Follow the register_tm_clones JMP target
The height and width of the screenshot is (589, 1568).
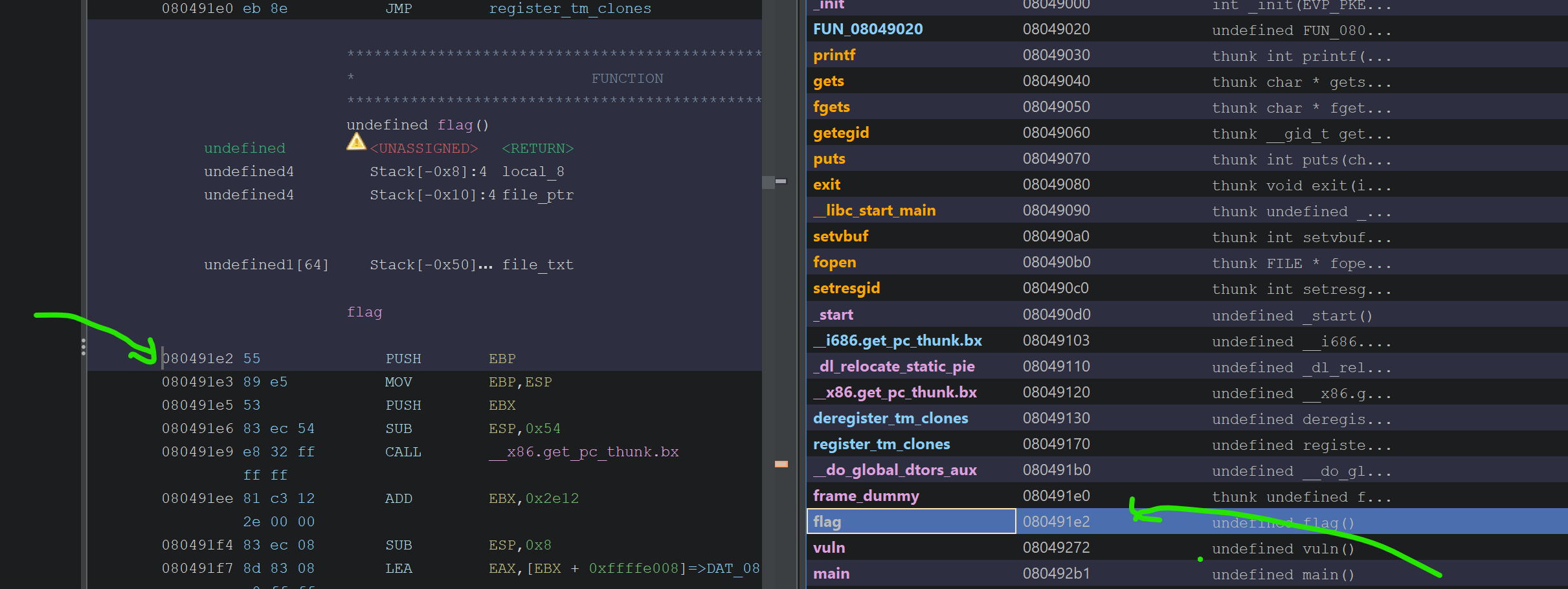coord(570,8)
